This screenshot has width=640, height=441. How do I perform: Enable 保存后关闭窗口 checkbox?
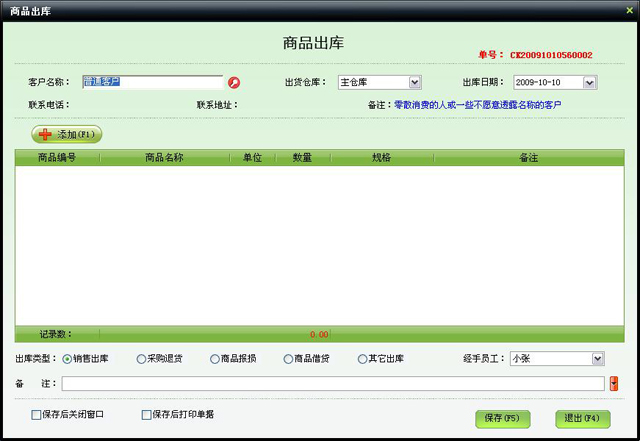37,414
